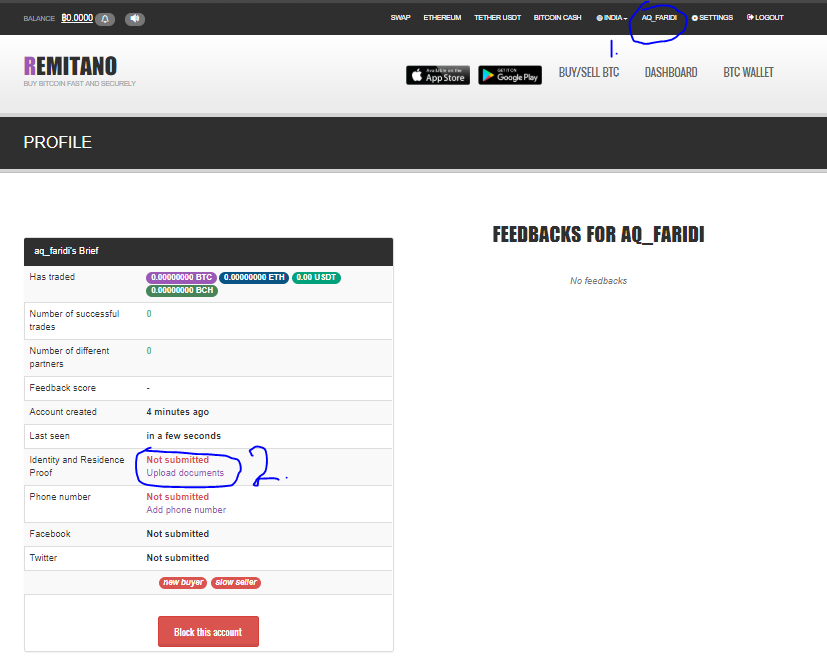This screenshot has width=827, height=672.
Task: Click the Facebook 'Not submitted' status
Action: point(178,534)
